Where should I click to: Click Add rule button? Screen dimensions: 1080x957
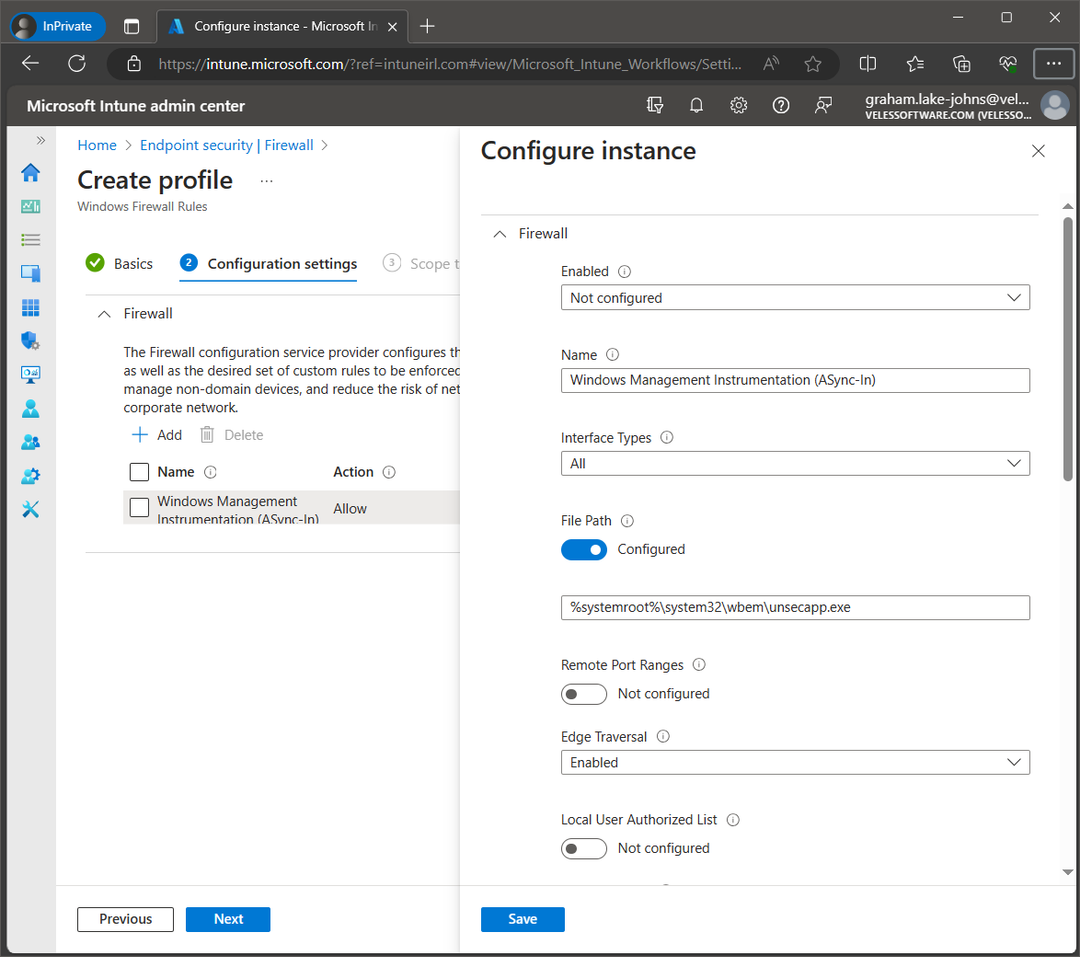[x=156, y=435]
